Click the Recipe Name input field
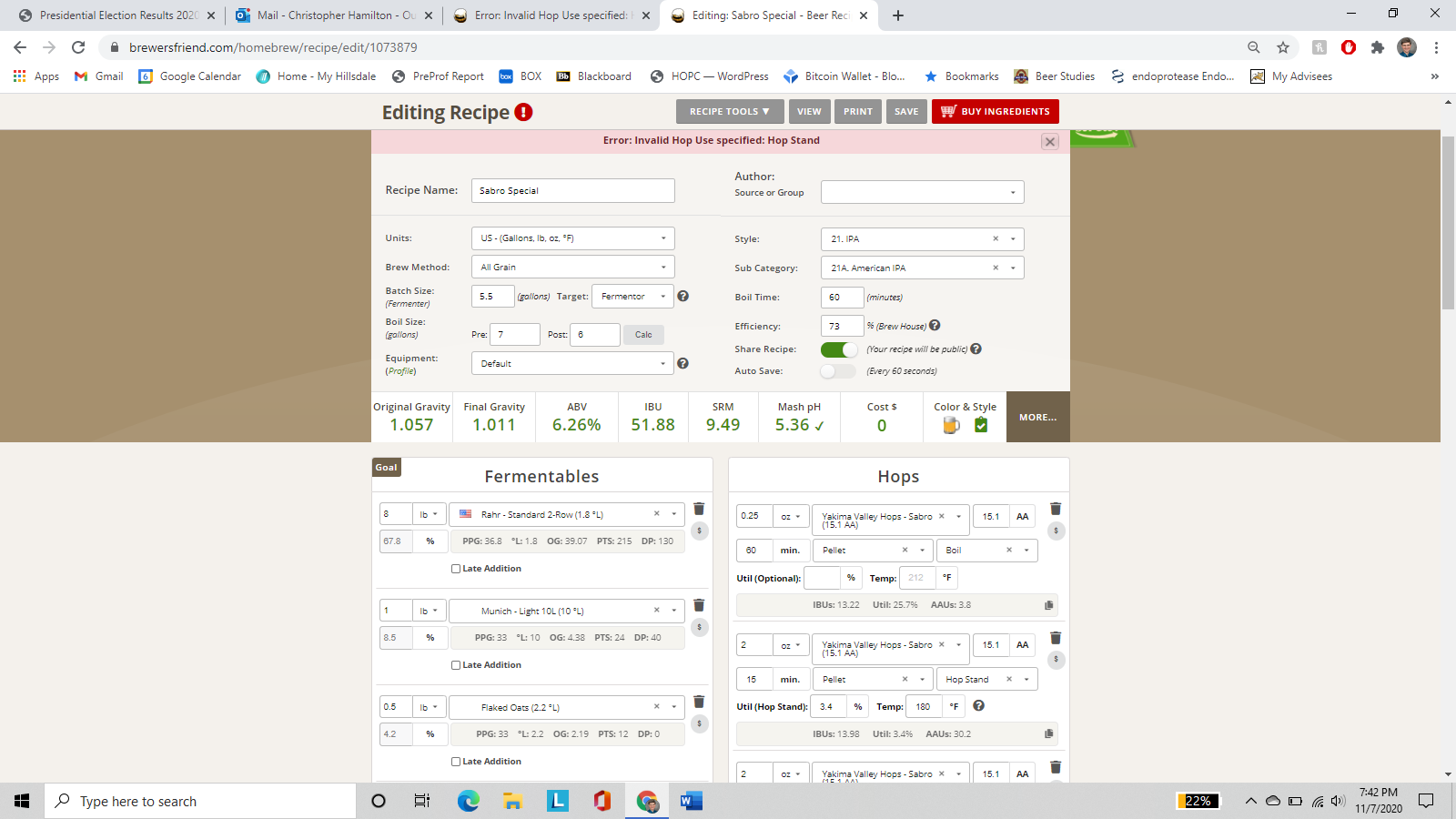The height and width of the screenshot is (819, 1456). click(573, 190)
